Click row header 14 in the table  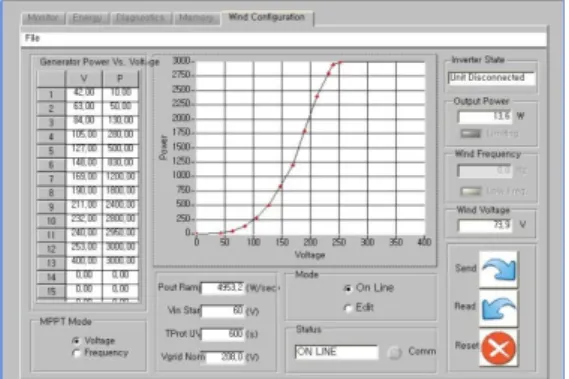pos(51,277)
